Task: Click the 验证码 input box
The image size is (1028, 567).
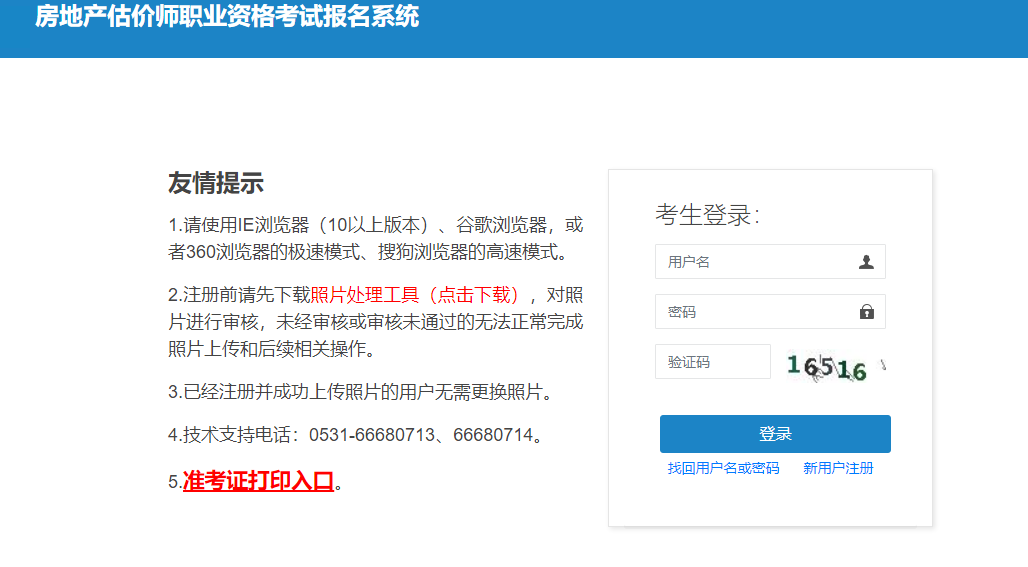Action: click(x=712, y=362)
